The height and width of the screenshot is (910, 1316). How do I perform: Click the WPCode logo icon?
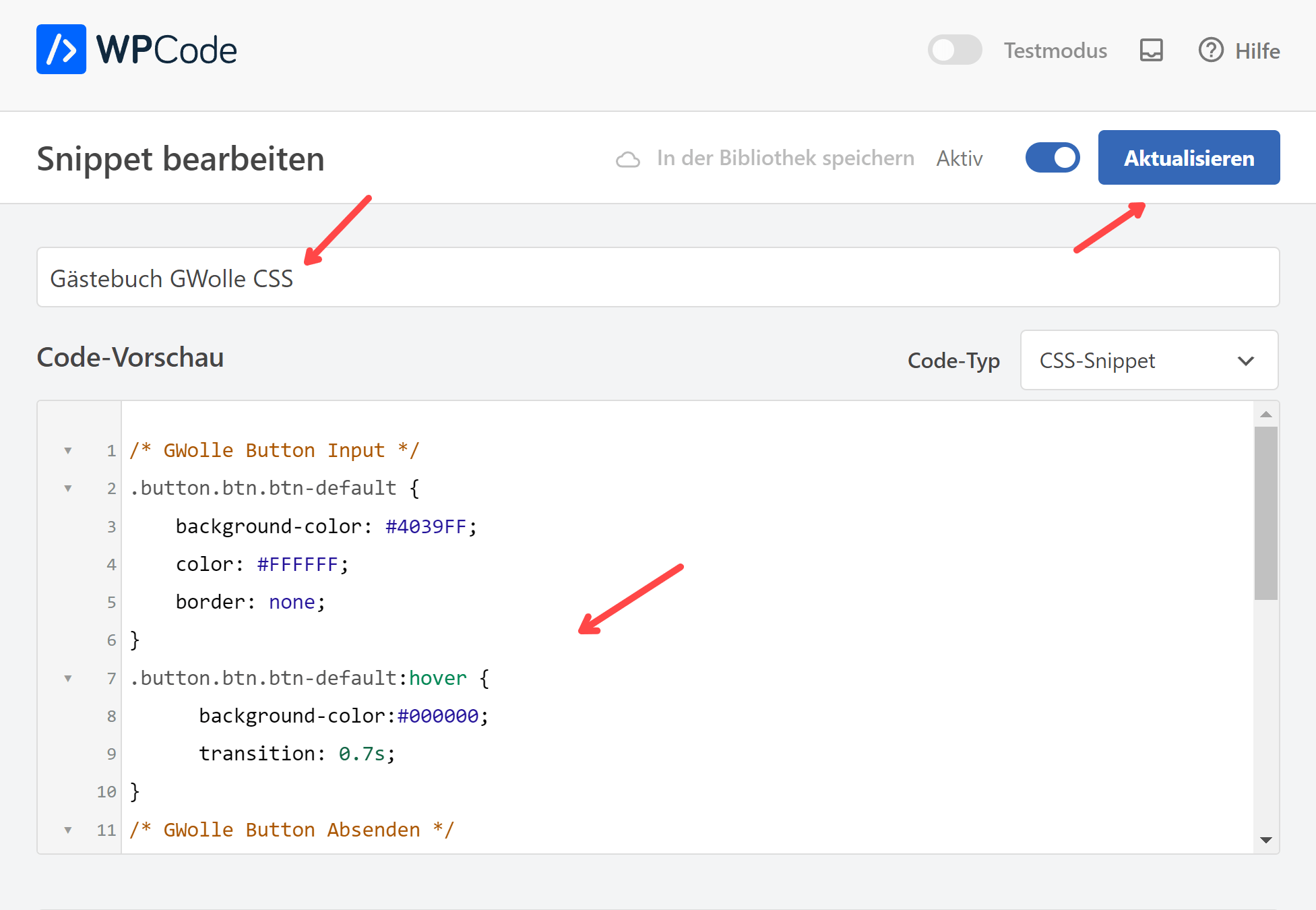pyautogui.click(x=61, y=49)
